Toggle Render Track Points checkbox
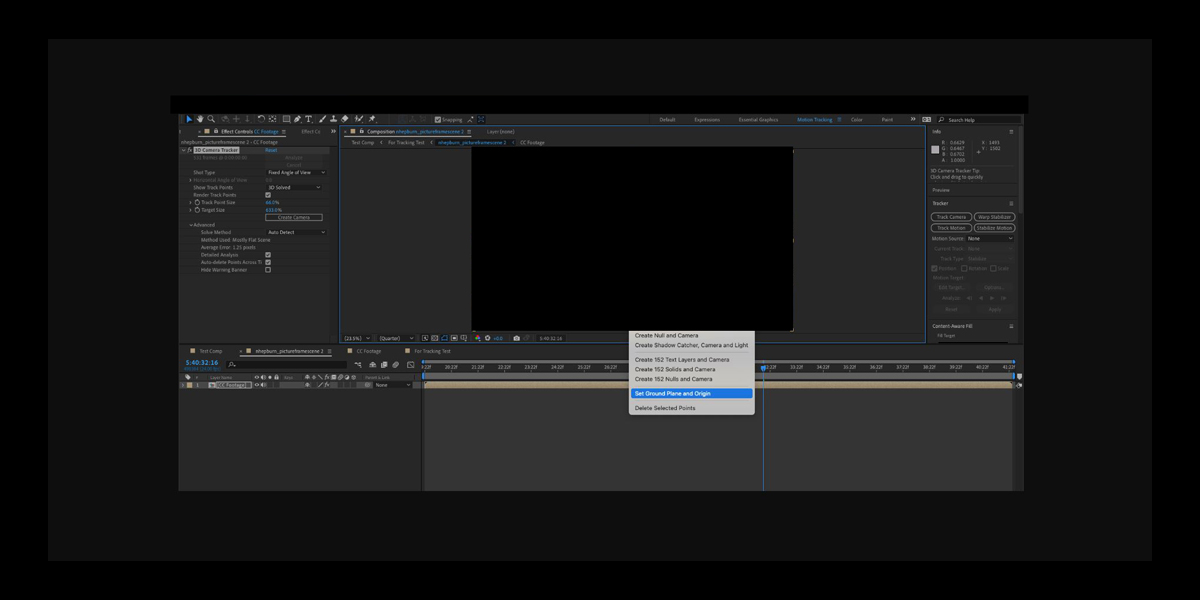 (268, 195)
